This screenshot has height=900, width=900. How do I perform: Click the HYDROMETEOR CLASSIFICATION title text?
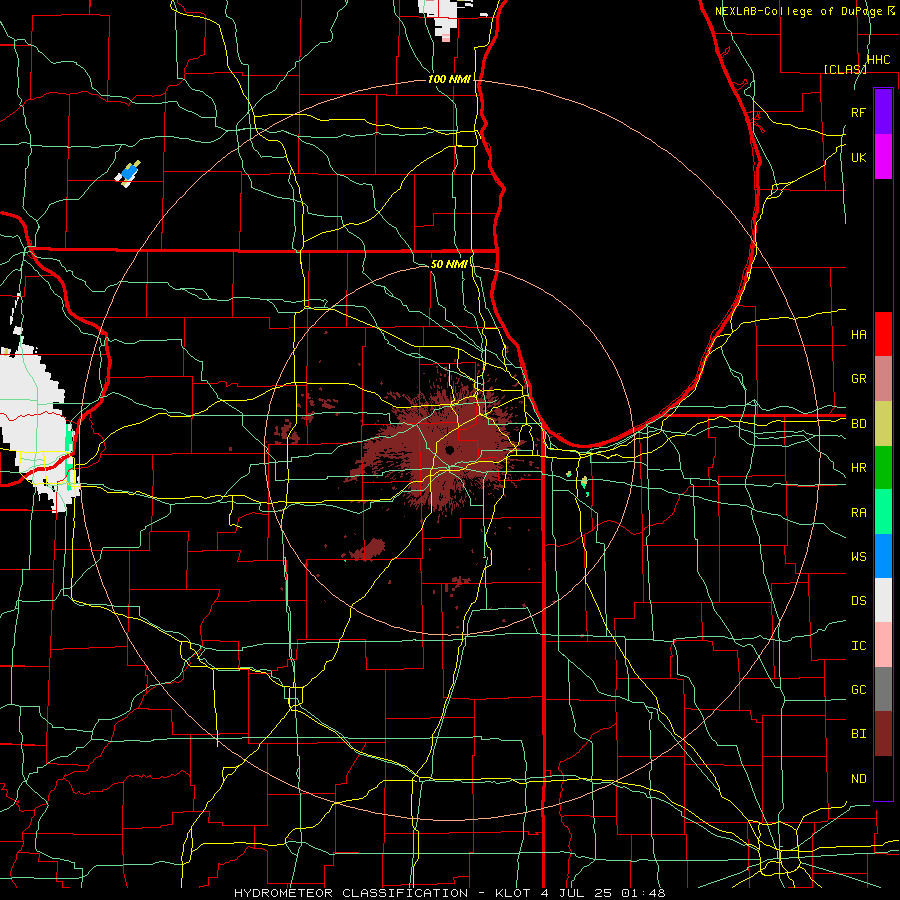351,893
